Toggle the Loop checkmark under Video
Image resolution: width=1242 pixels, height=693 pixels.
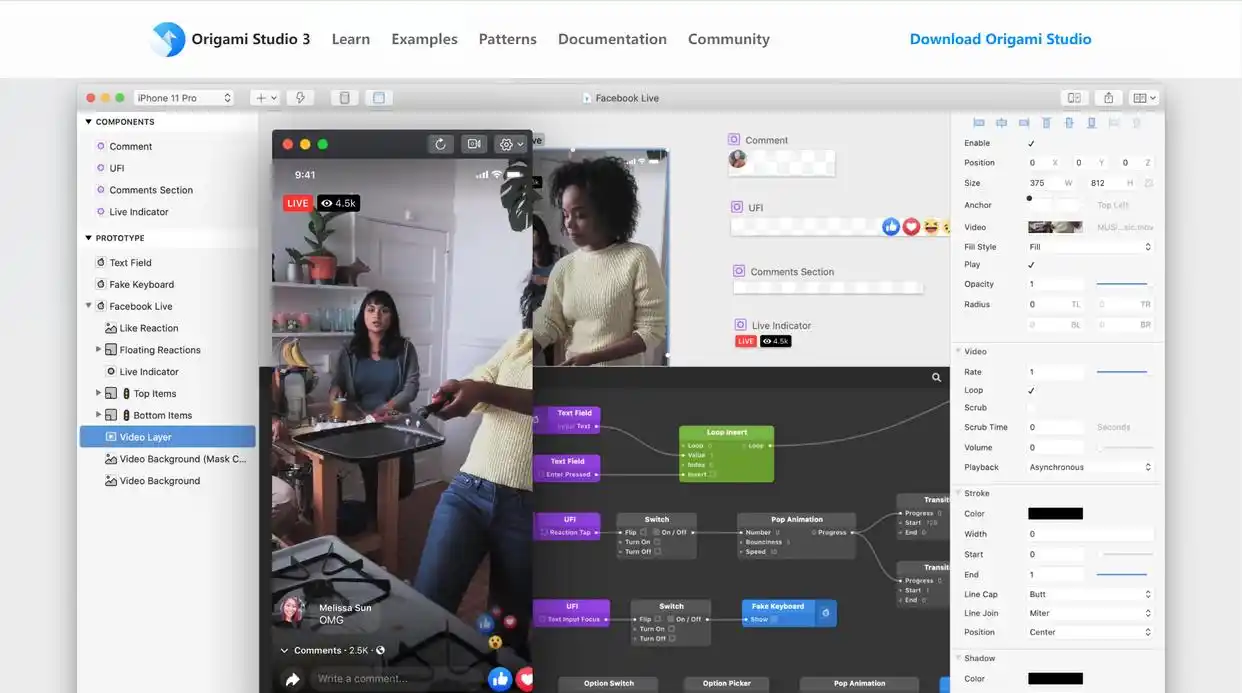coord(1031,390)
